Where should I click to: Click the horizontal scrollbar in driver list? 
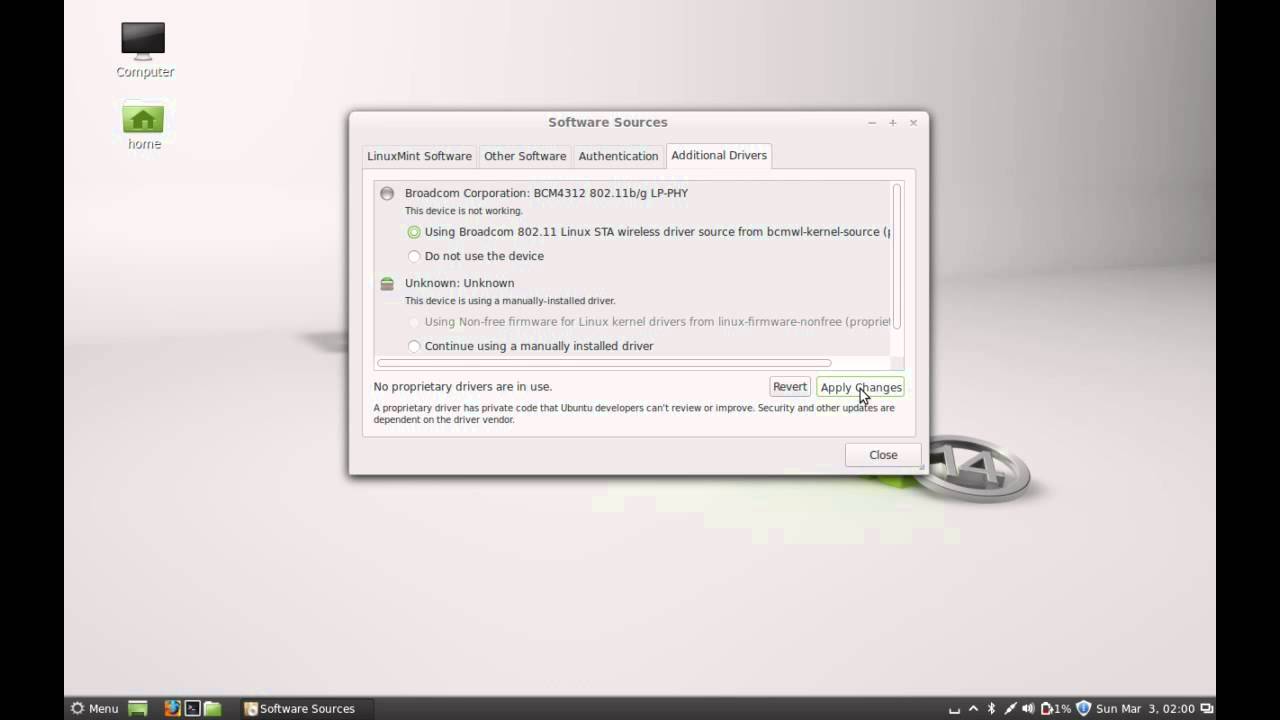click(x=604, y=363)
